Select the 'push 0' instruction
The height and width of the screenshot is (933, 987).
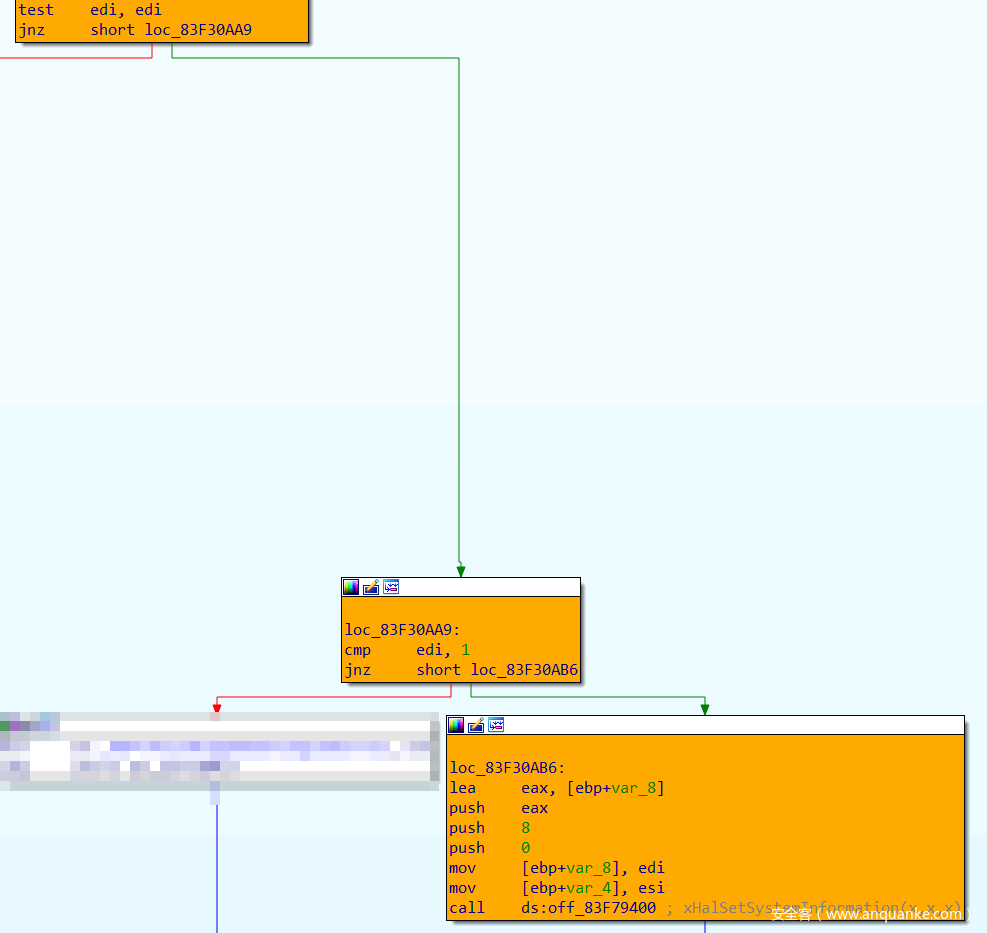(x=490, y=849)
